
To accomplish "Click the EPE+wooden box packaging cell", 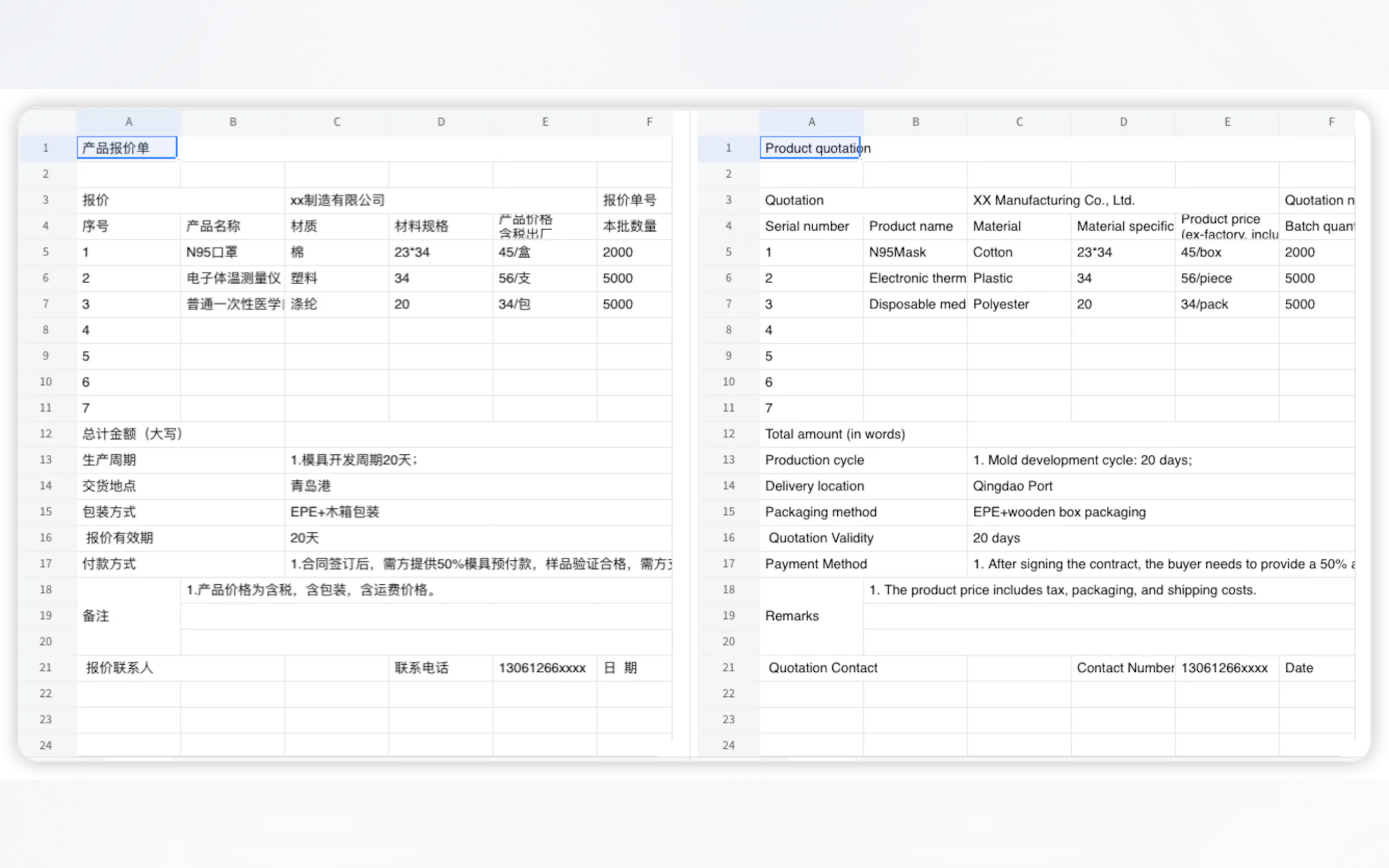I will click(1059, 512).
